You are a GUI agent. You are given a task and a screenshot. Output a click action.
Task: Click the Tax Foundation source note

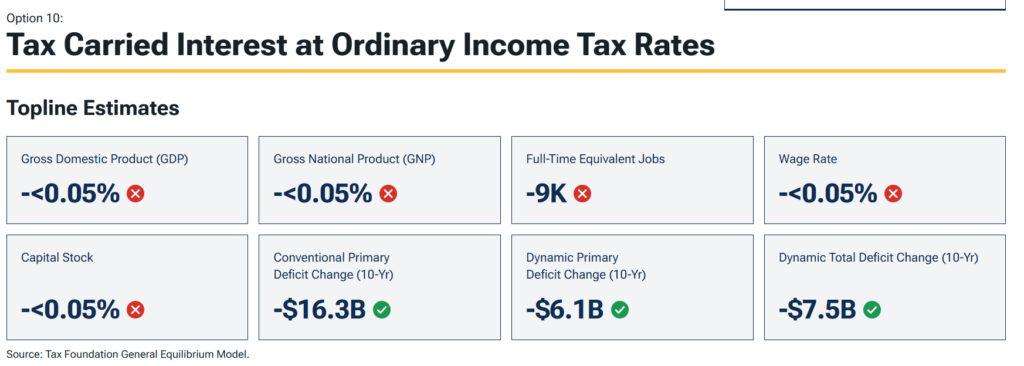coord(128,354)
